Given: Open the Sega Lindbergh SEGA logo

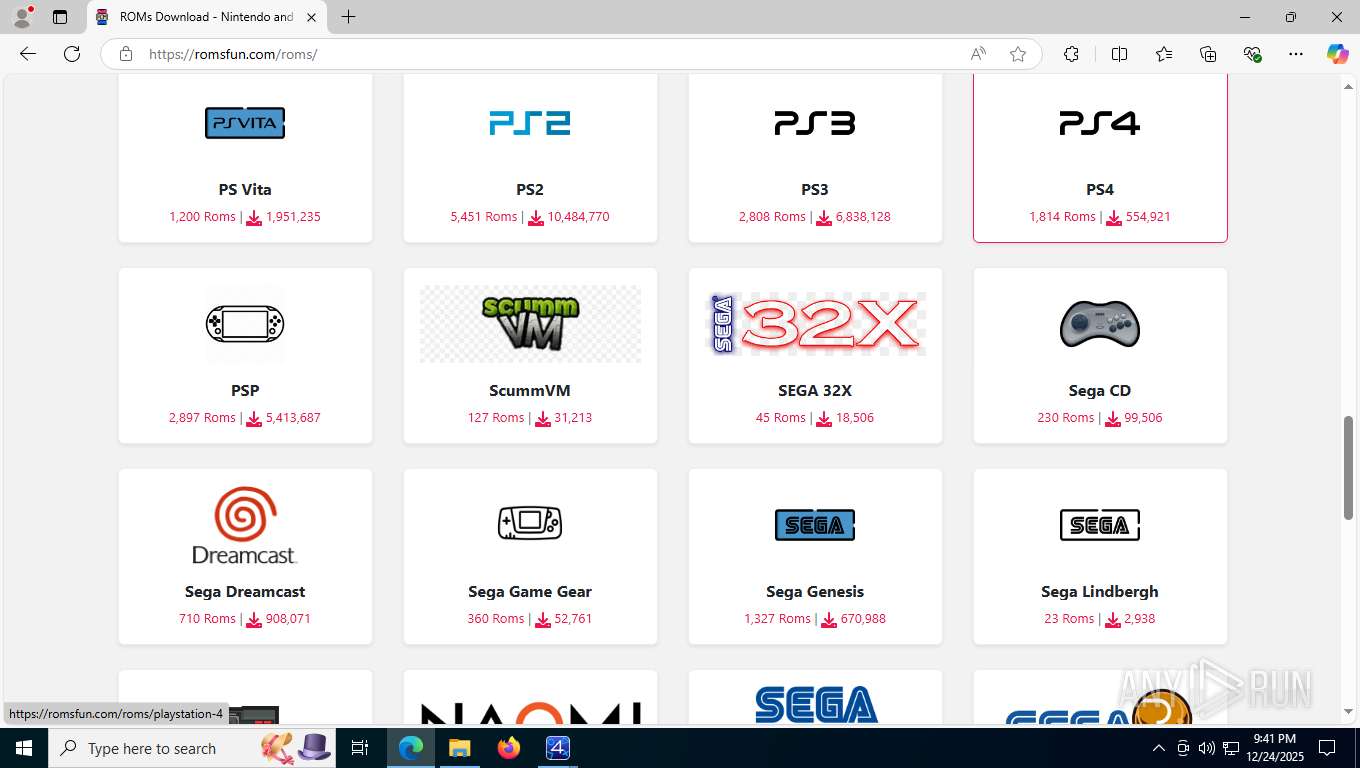Looking at the screenshot, I should point(1100,525).
